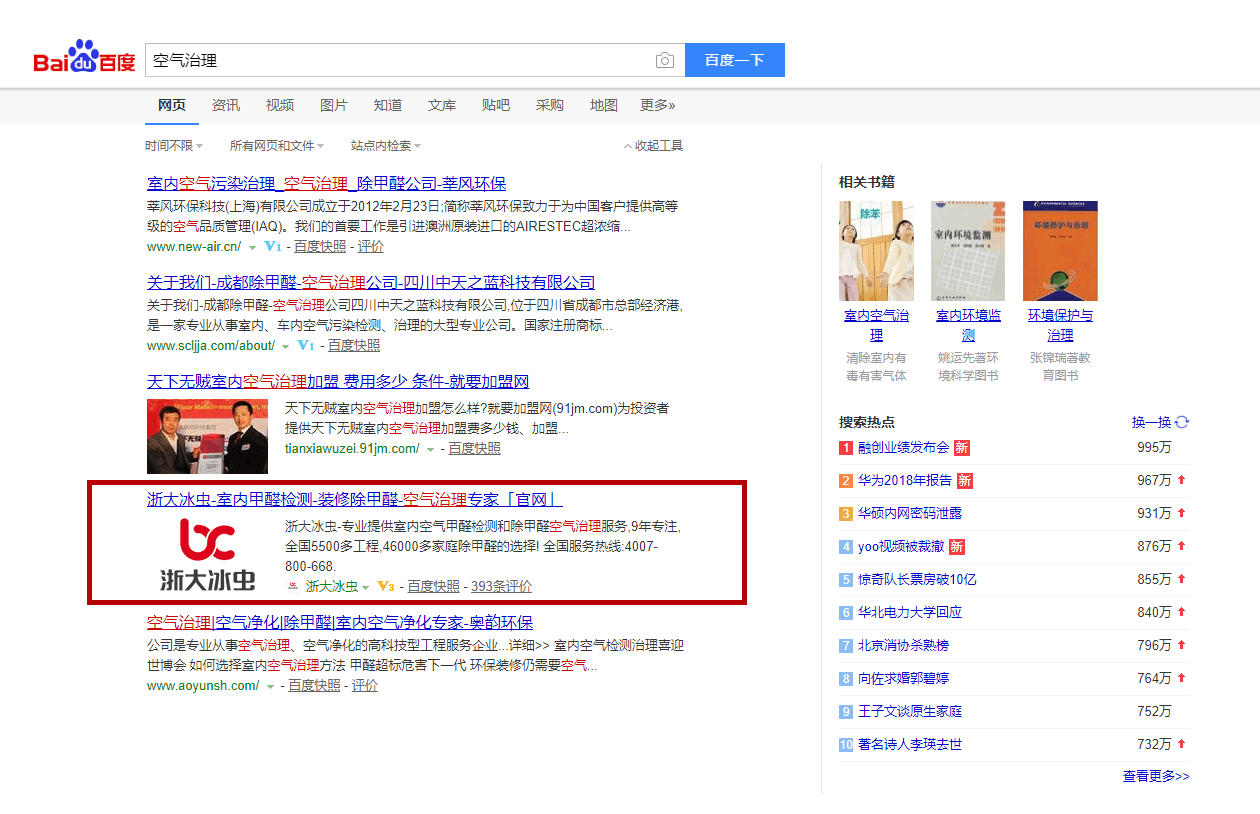The width and height of the screenshot is (1260, 814).
Task: Click V1 badge next to www.scljja.com
Action: pos(307,346)
